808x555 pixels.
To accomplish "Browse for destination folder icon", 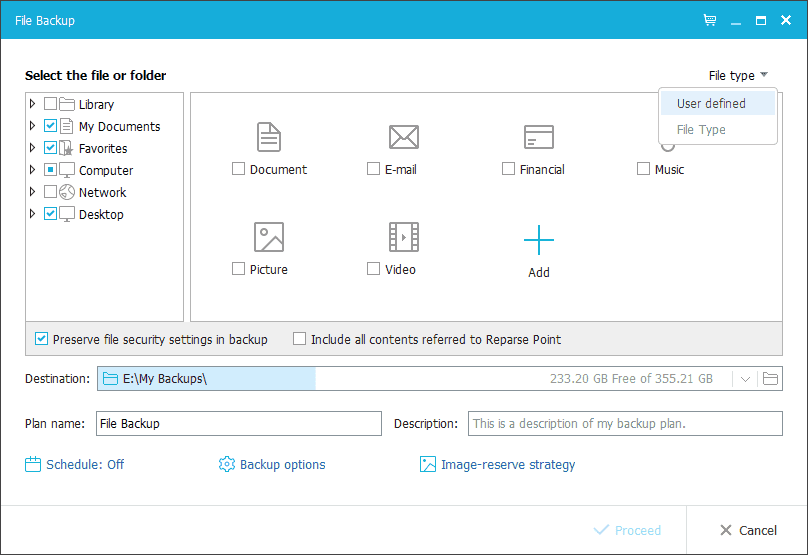I will (770, 379).
